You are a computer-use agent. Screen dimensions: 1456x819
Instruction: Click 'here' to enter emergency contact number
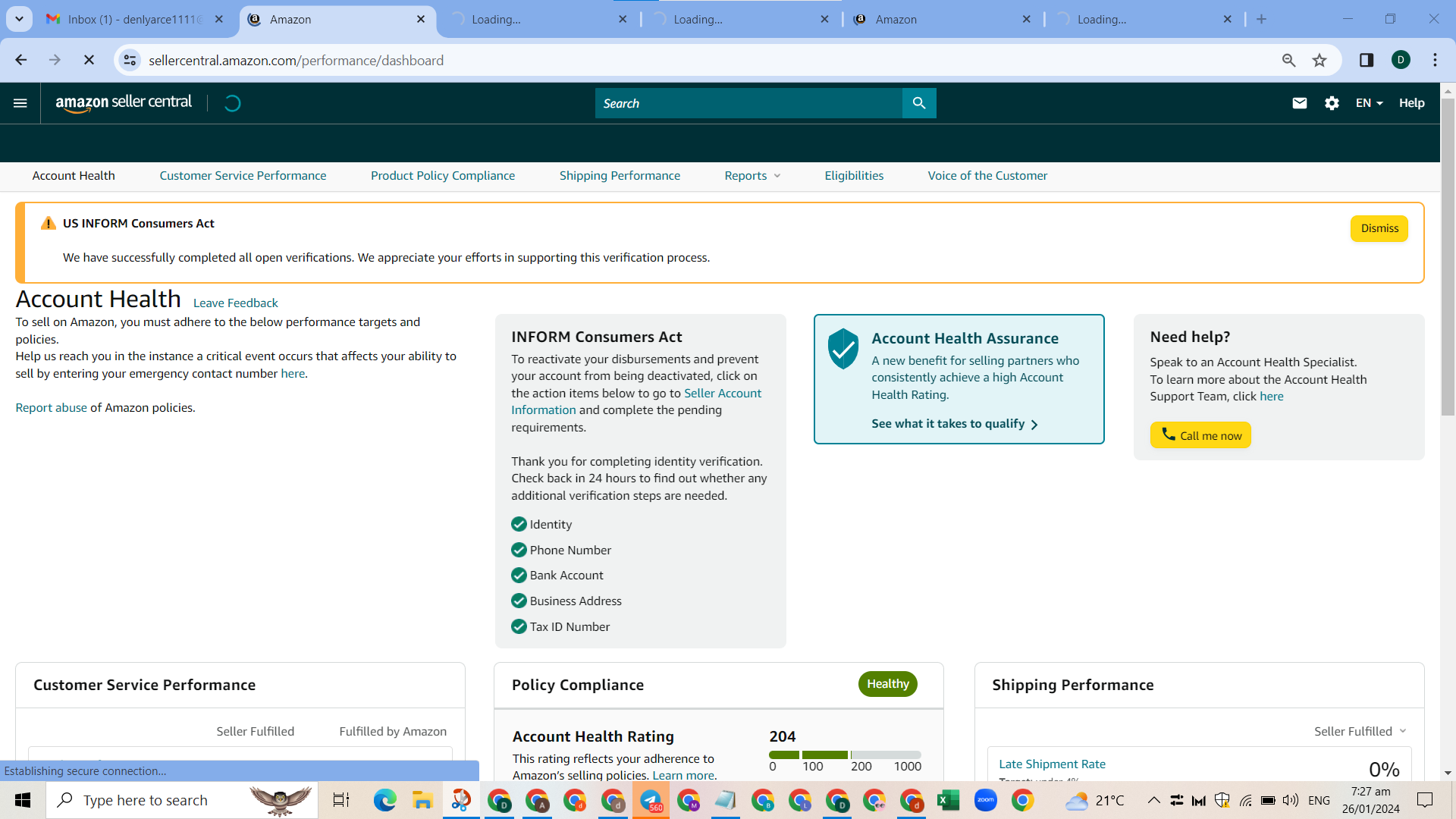click(x=293, y=374)
